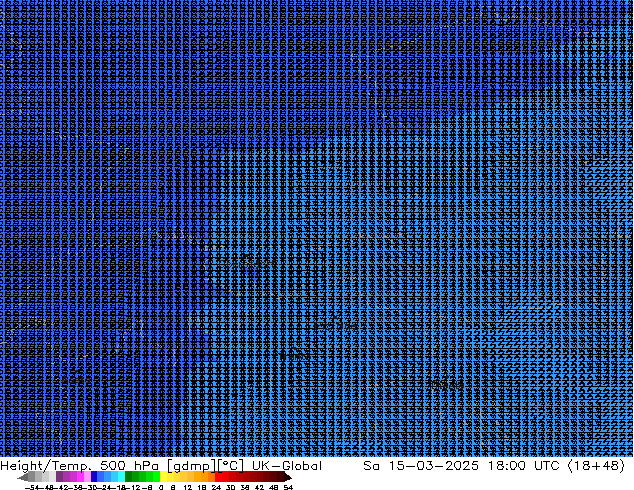Select the bright magenta legend swatch
Image resolution: width=634 pixels, height=490 pixels.
80,477
